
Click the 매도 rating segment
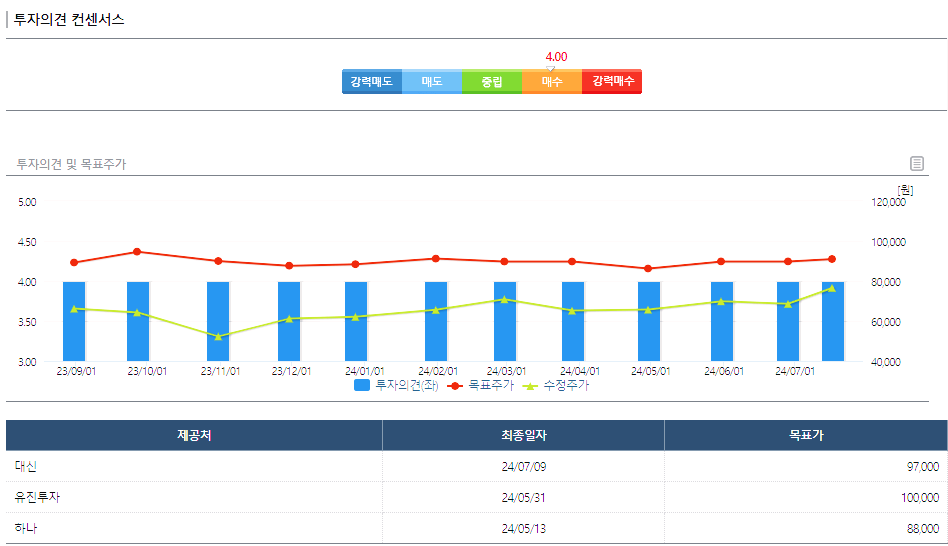click(x=432, y=82)
